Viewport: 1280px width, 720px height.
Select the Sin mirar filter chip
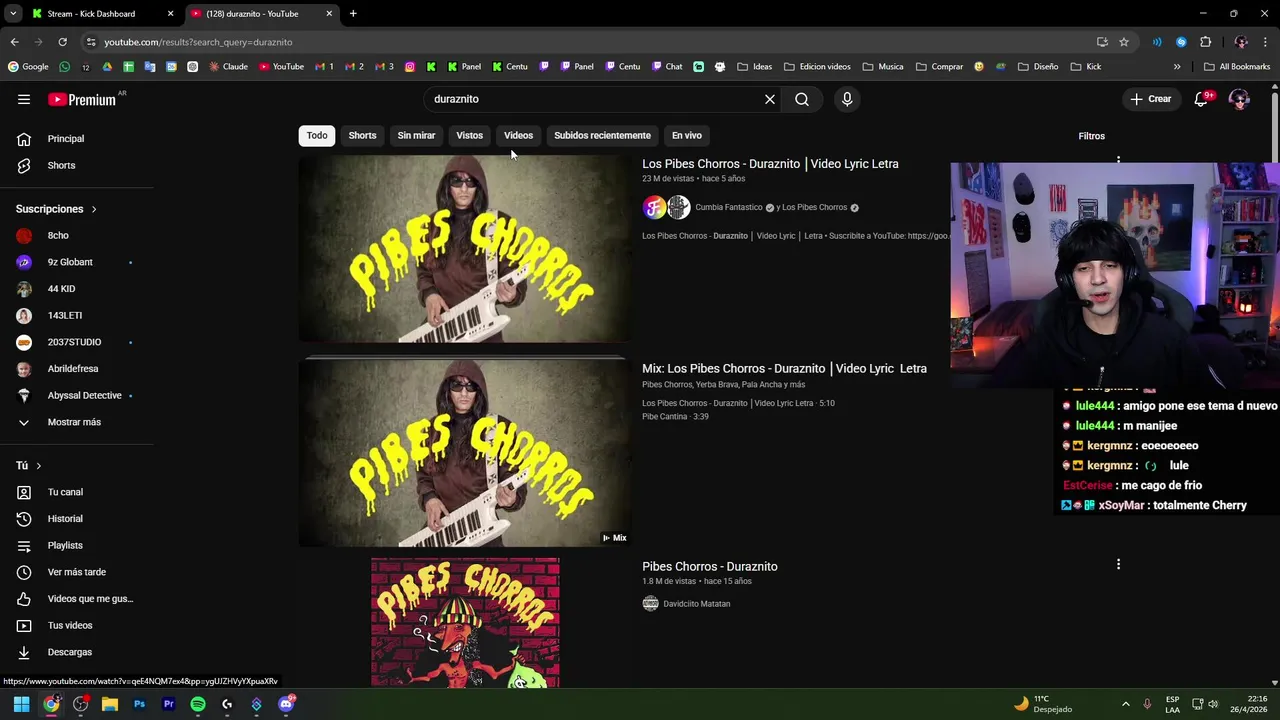pos(416,135)
